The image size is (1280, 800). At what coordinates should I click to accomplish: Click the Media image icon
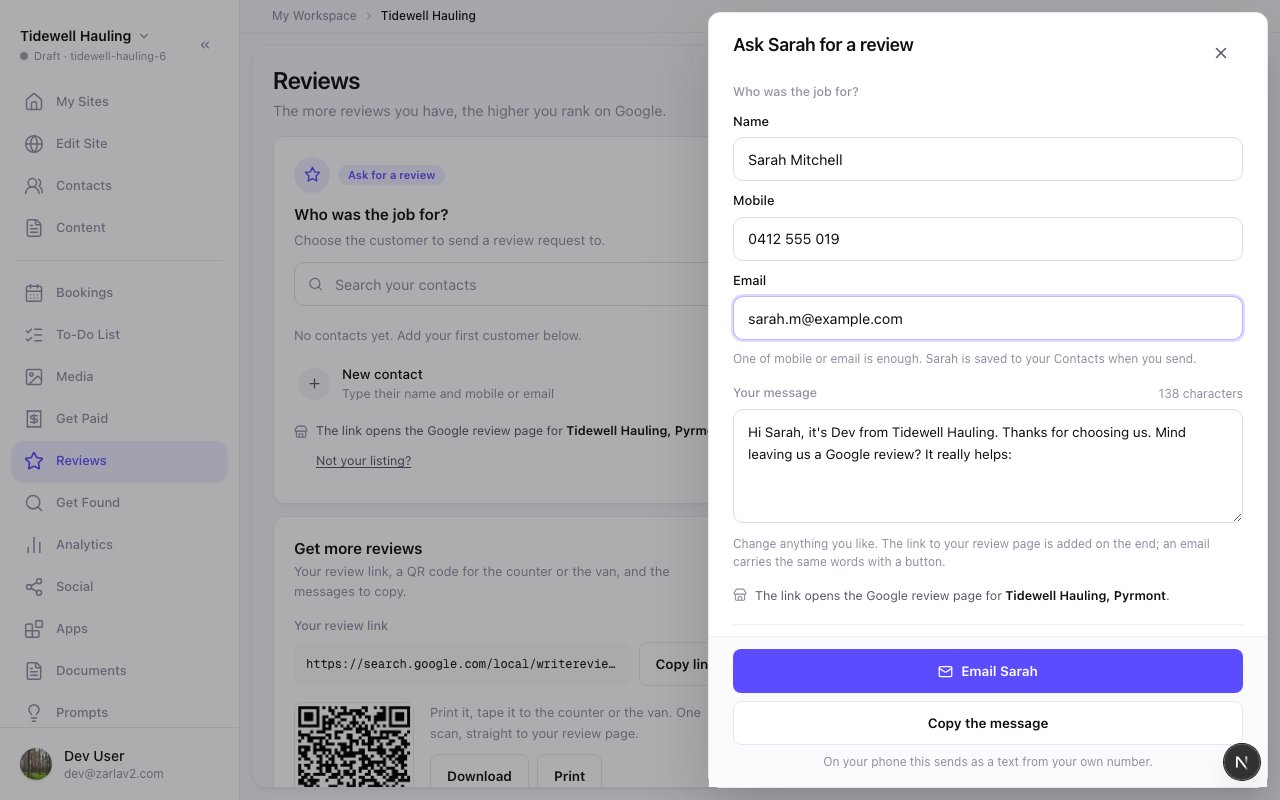tap(34, 376)
